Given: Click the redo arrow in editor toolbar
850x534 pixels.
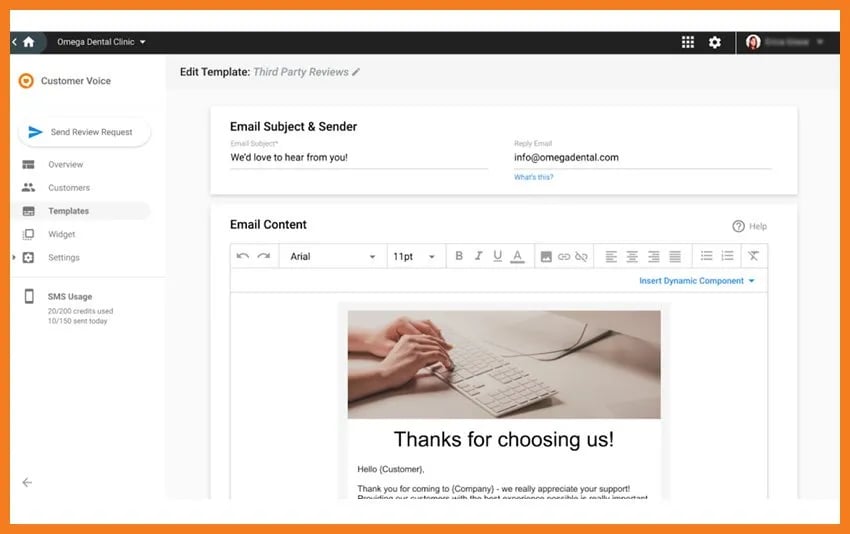Looking at the screenshot, I should click(x=263, y=257).
